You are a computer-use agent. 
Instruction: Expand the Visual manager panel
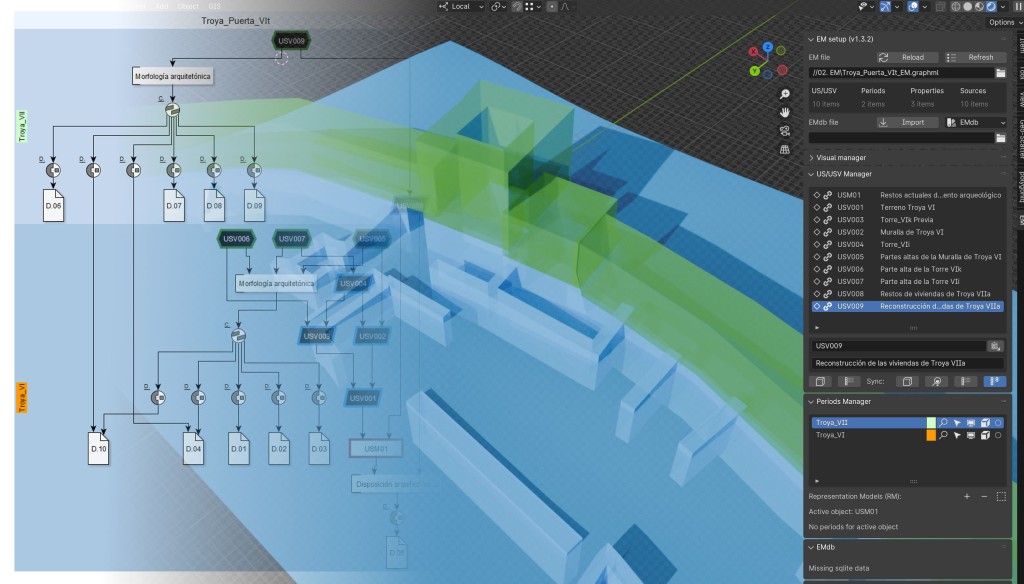tap(840, 157)
